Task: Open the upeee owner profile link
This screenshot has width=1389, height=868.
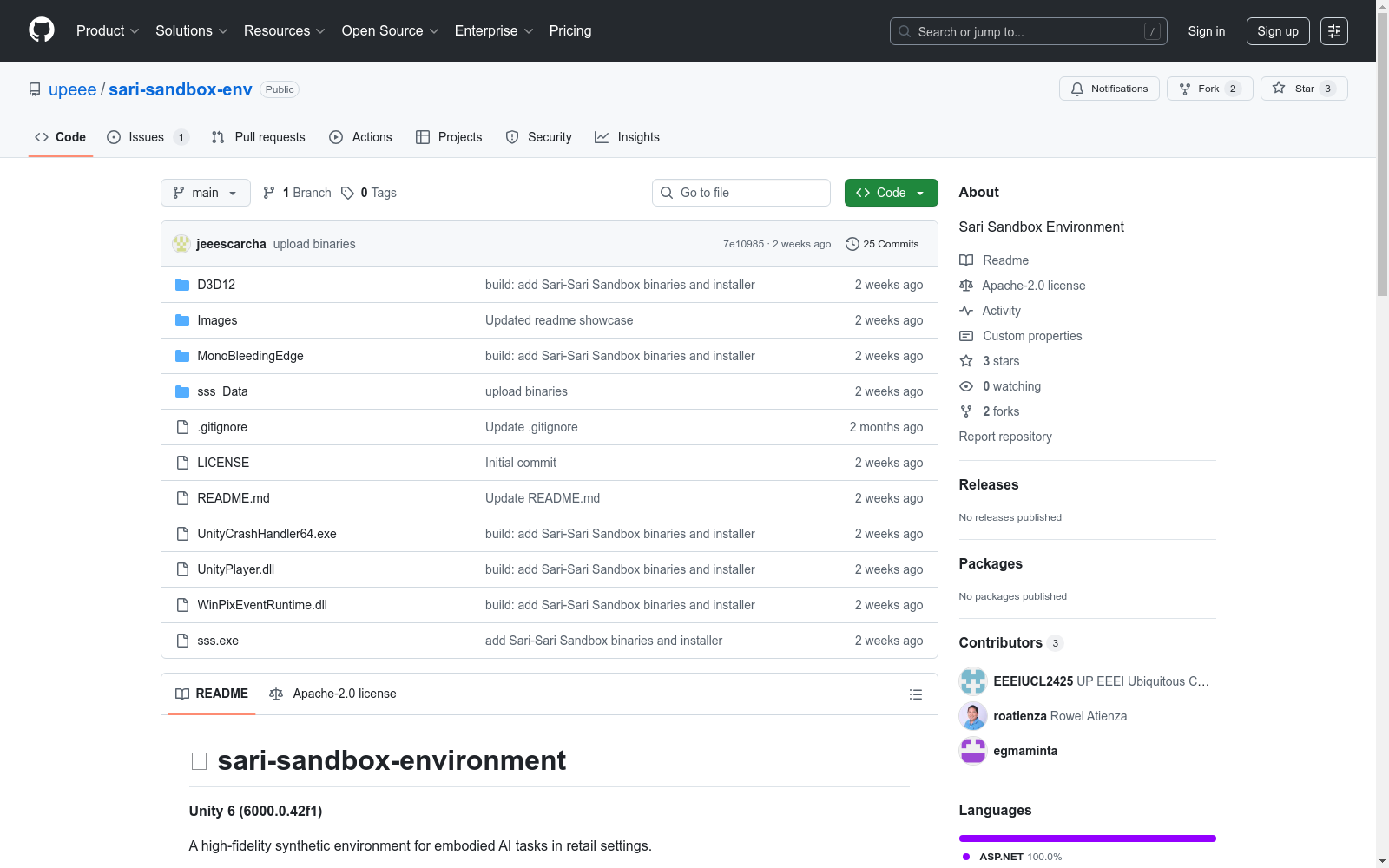Action: point(73,89)
